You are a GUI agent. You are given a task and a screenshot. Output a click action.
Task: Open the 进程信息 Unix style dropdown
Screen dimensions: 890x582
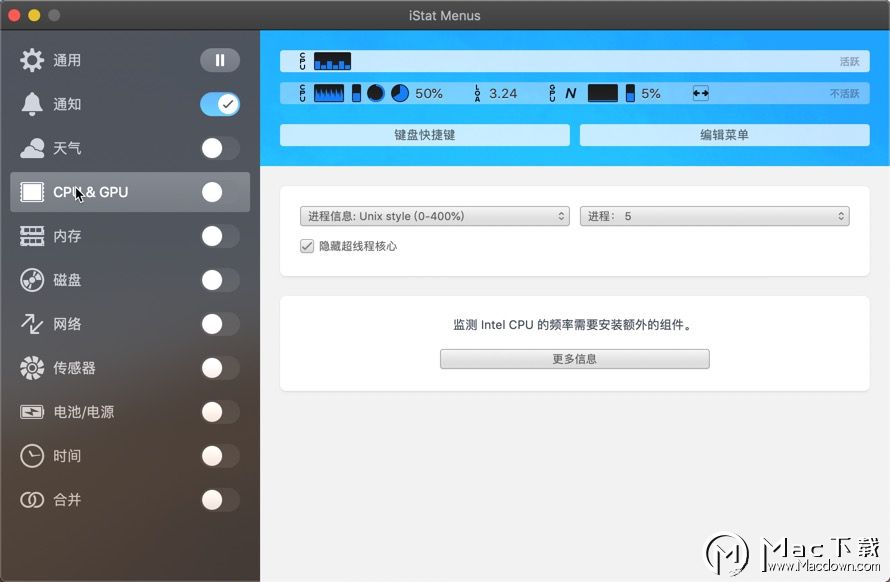click(x=434, y=216)
